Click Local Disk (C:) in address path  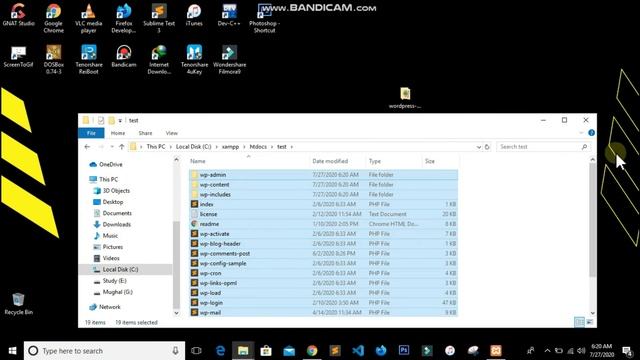pos(193,147)
